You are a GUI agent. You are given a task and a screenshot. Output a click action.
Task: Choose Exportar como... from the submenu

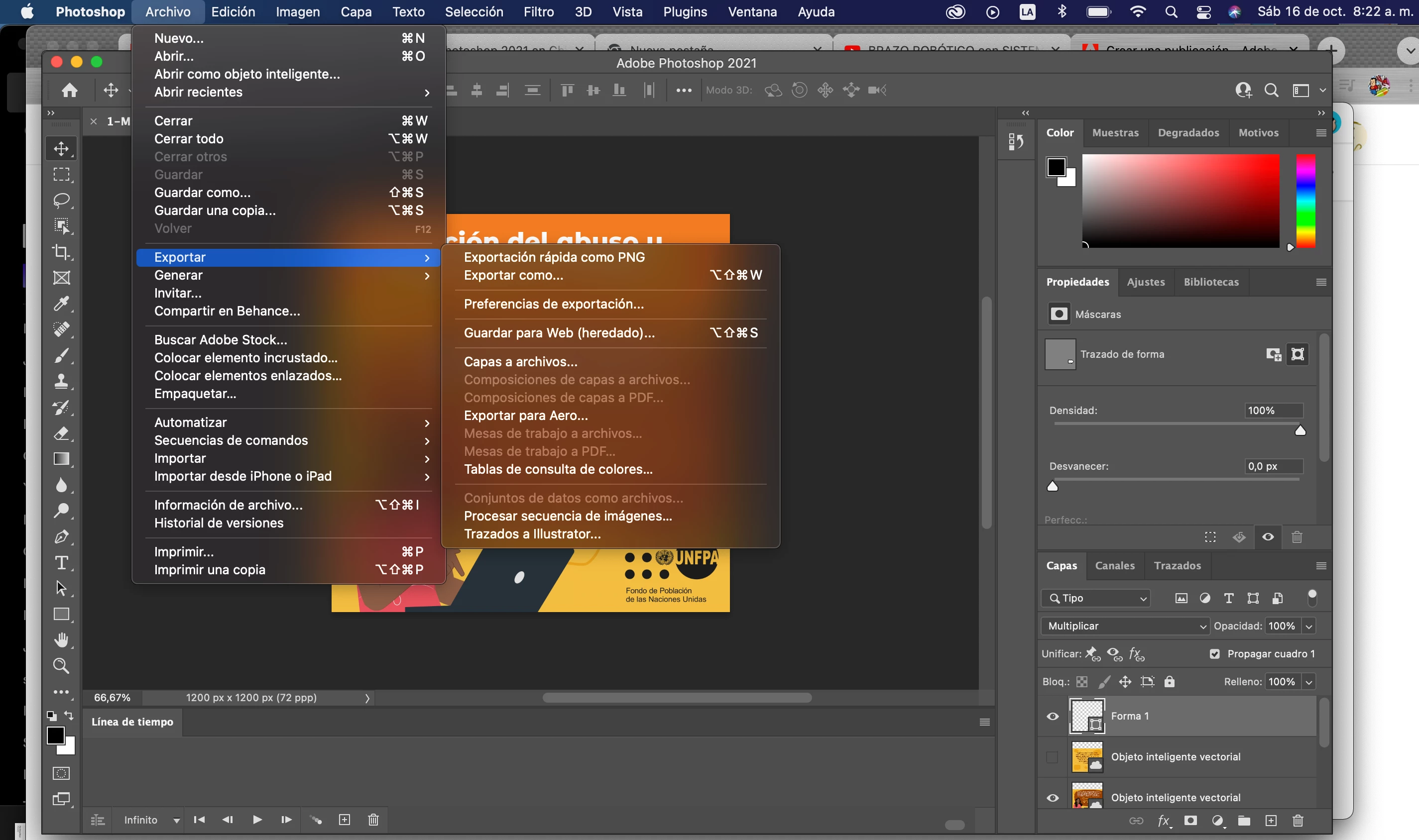click(x=514, y=275)
